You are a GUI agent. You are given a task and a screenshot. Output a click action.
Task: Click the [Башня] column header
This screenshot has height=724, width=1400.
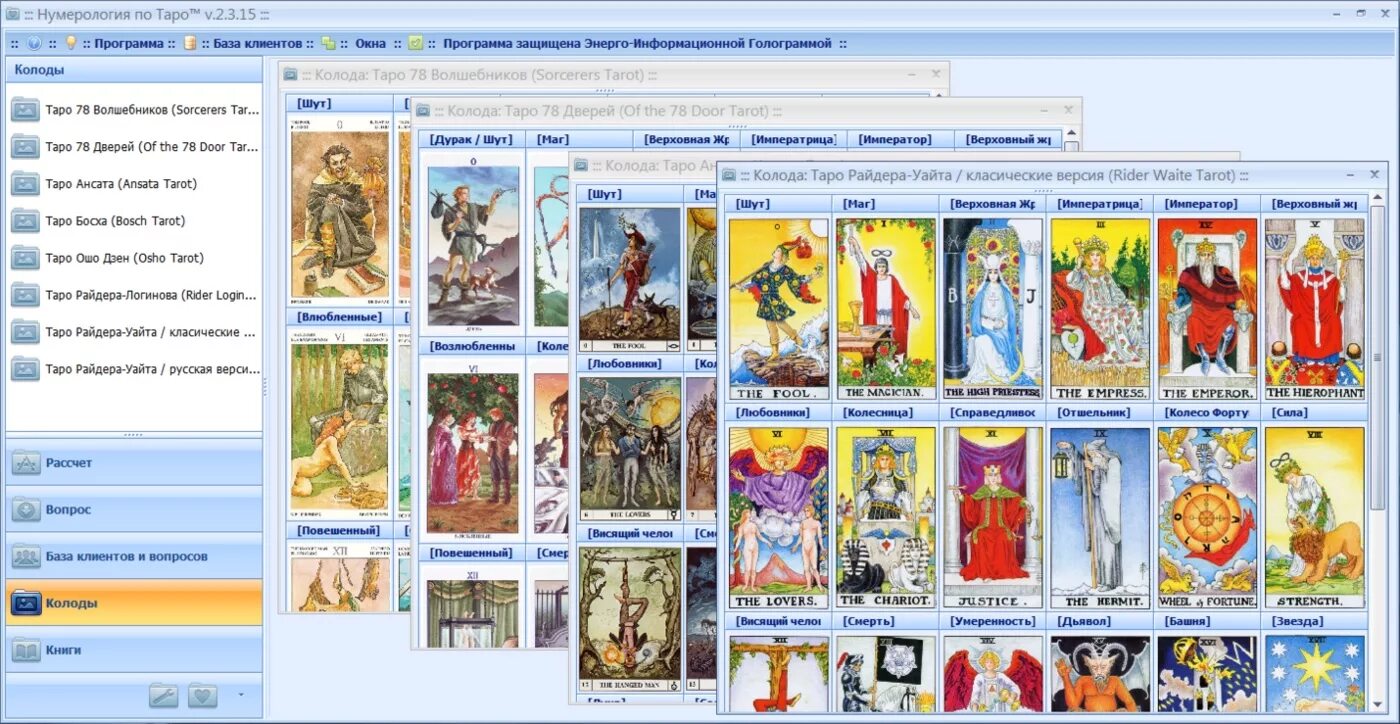coord(1207,621)
